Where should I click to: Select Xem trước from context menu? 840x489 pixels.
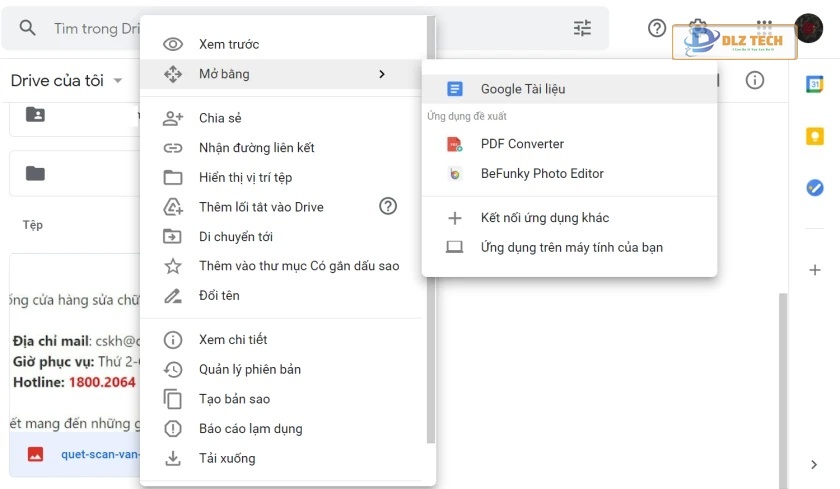(x=229, y=44)
